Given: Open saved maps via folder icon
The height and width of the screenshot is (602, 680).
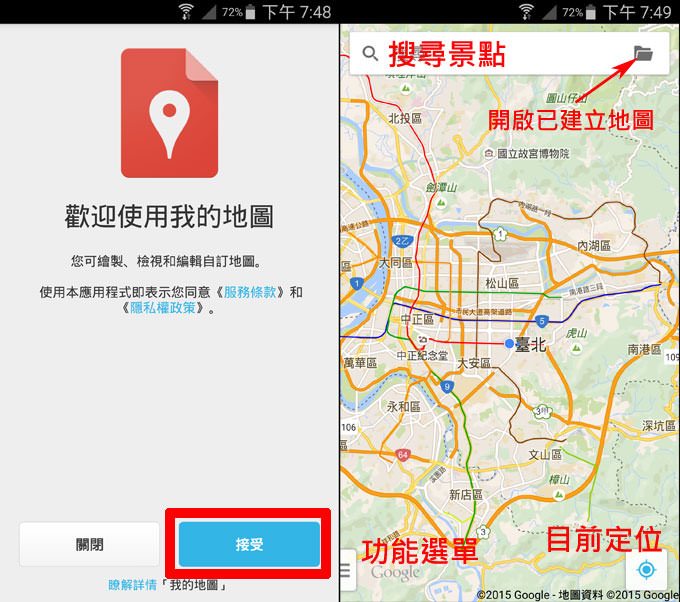Looking at the screenshot, I should pyautogui.click(x=644, y=53).
